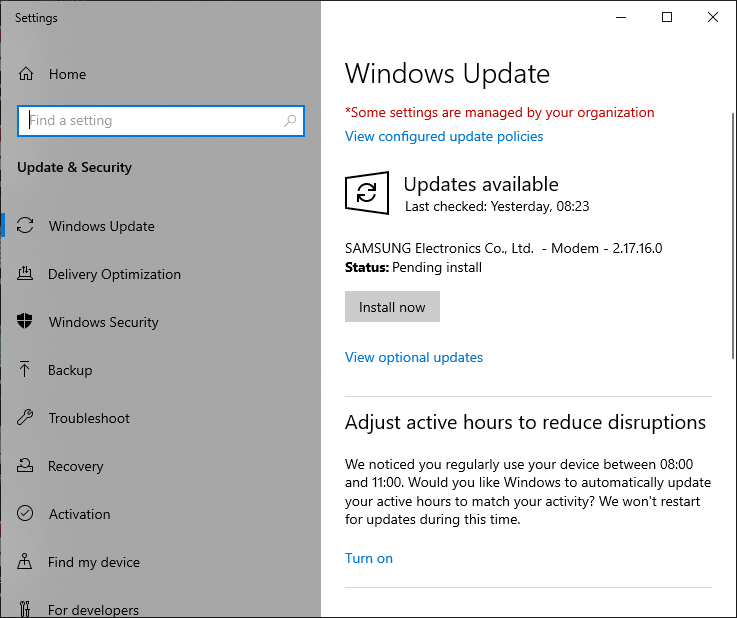Click the Windows Security shield icon
The image size is (737, 618).
click(x=26, y=322)
